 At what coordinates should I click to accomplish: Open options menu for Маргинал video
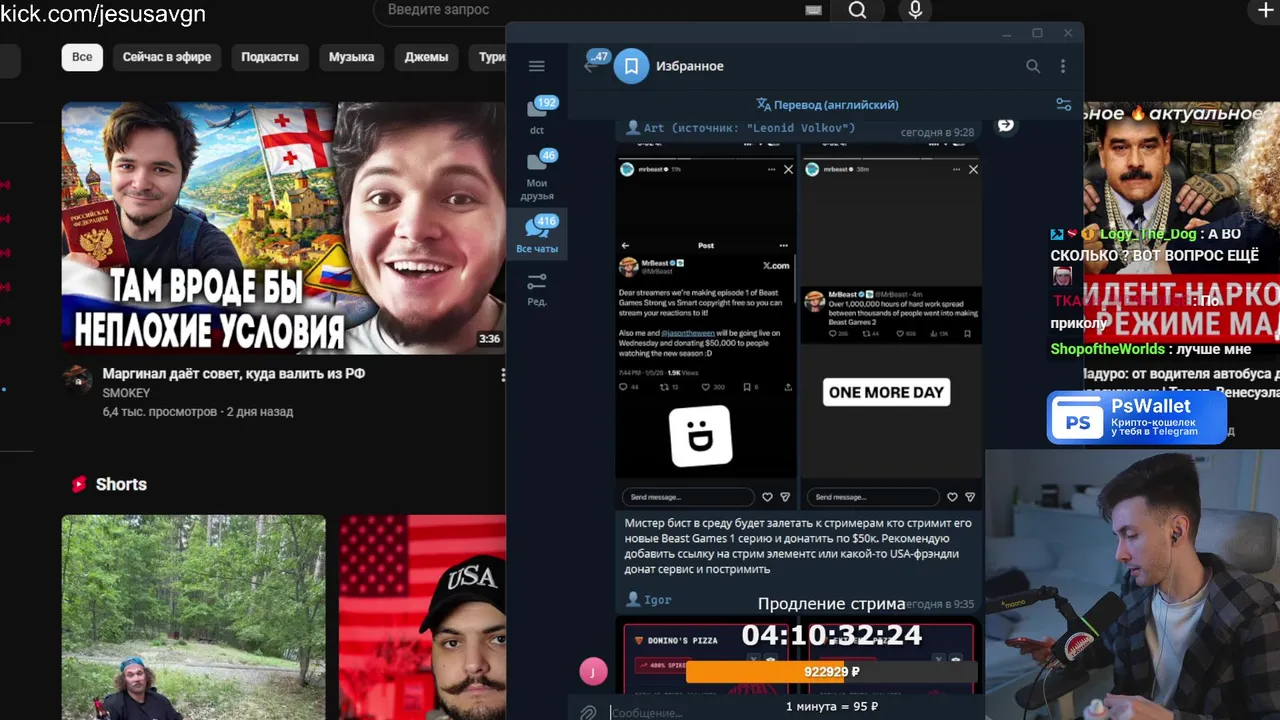pyautogui.click(x=503, y=375)
